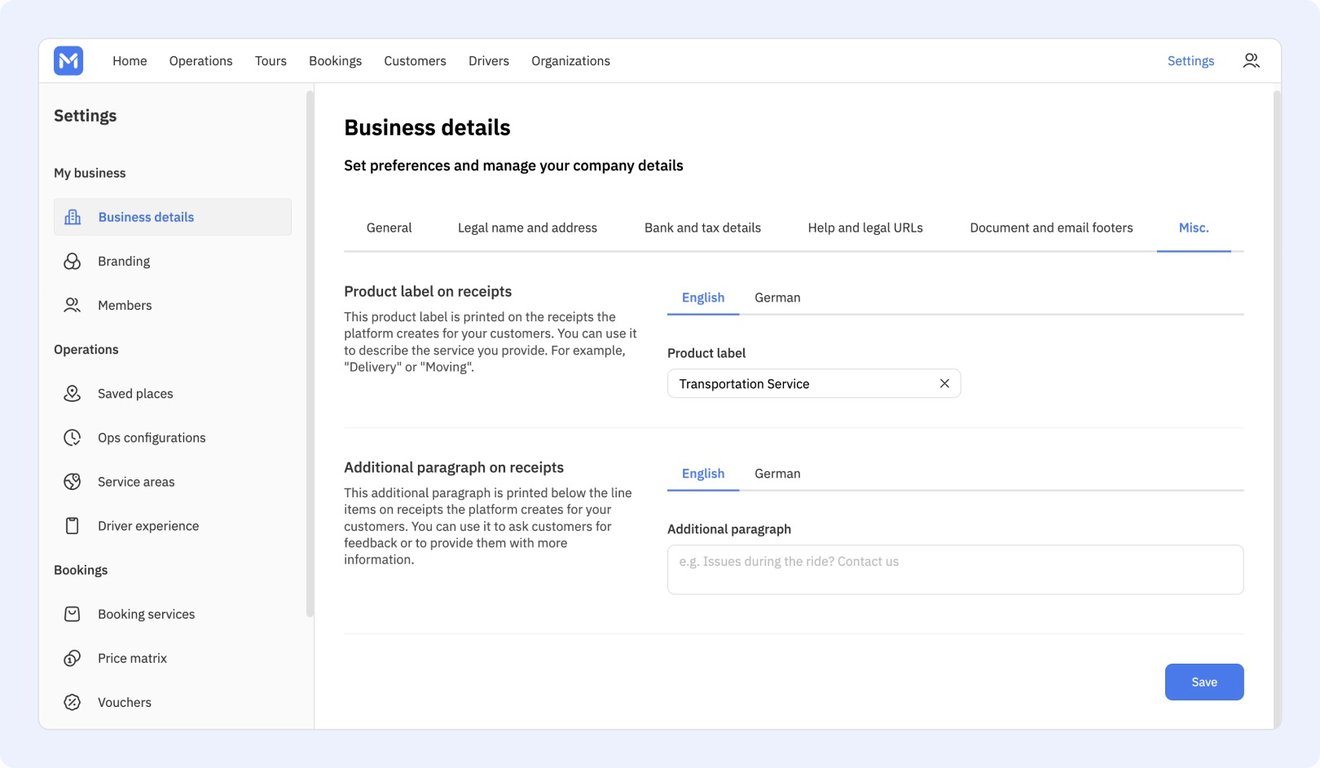Switch Product label section to German
Image resolution: width=1320 pixels, height=768 pixels.
click(777, 298)
